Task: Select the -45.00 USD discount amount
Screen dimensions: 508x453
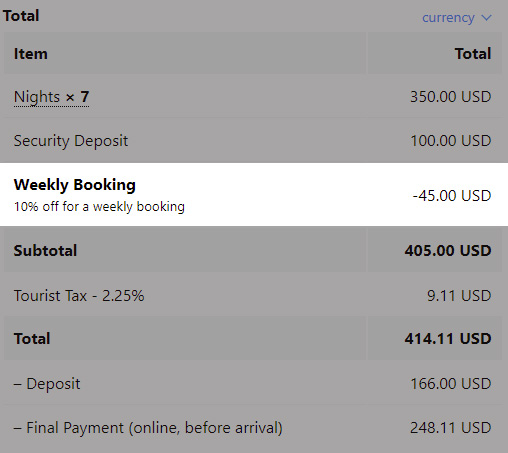Action: point(452,196)
